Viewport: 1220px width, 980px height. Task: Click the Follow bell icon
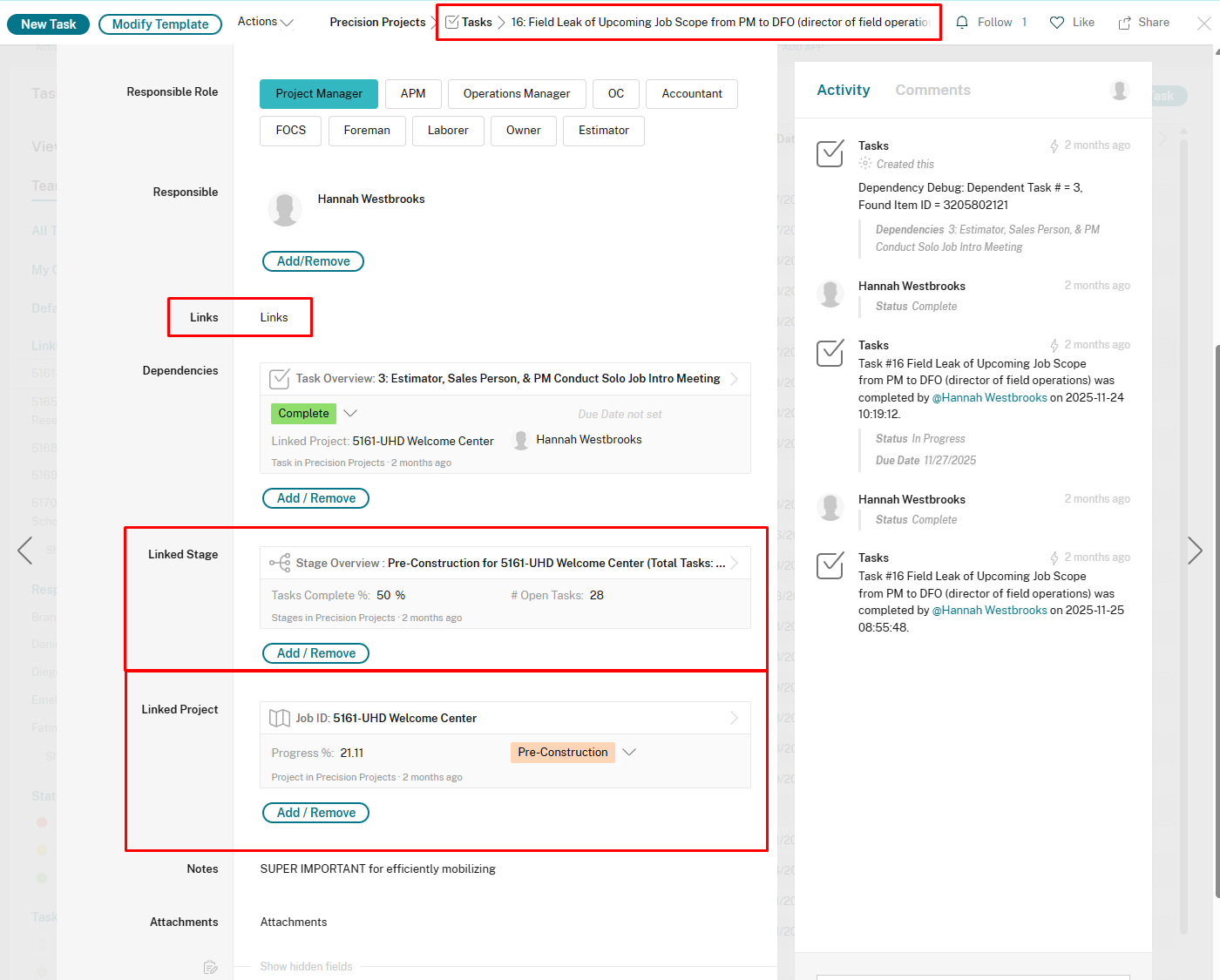[962, 22]
